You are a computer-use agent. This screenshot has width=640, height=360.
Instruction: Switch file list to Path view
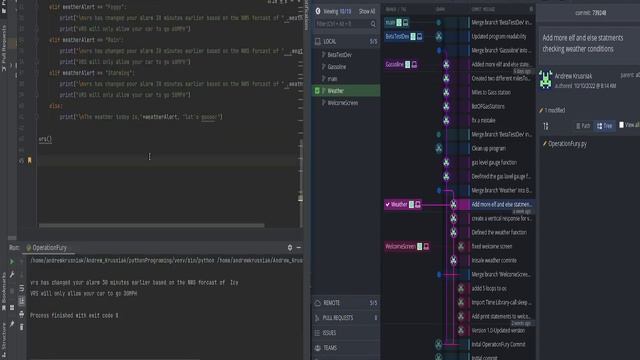click(583, 126)
